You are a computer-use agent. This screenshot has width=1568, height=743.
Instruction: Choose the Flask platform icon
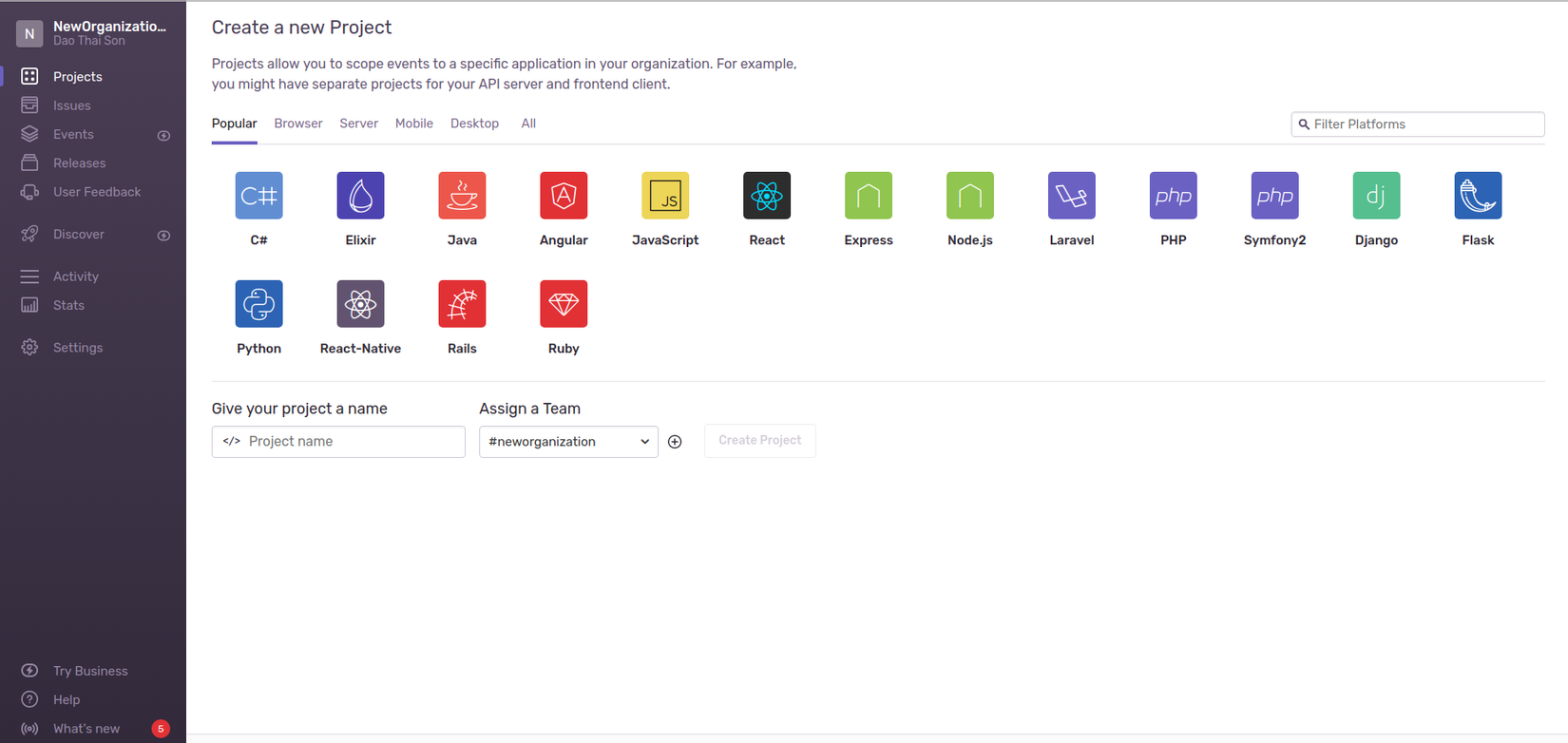(x=1479, y=196)
